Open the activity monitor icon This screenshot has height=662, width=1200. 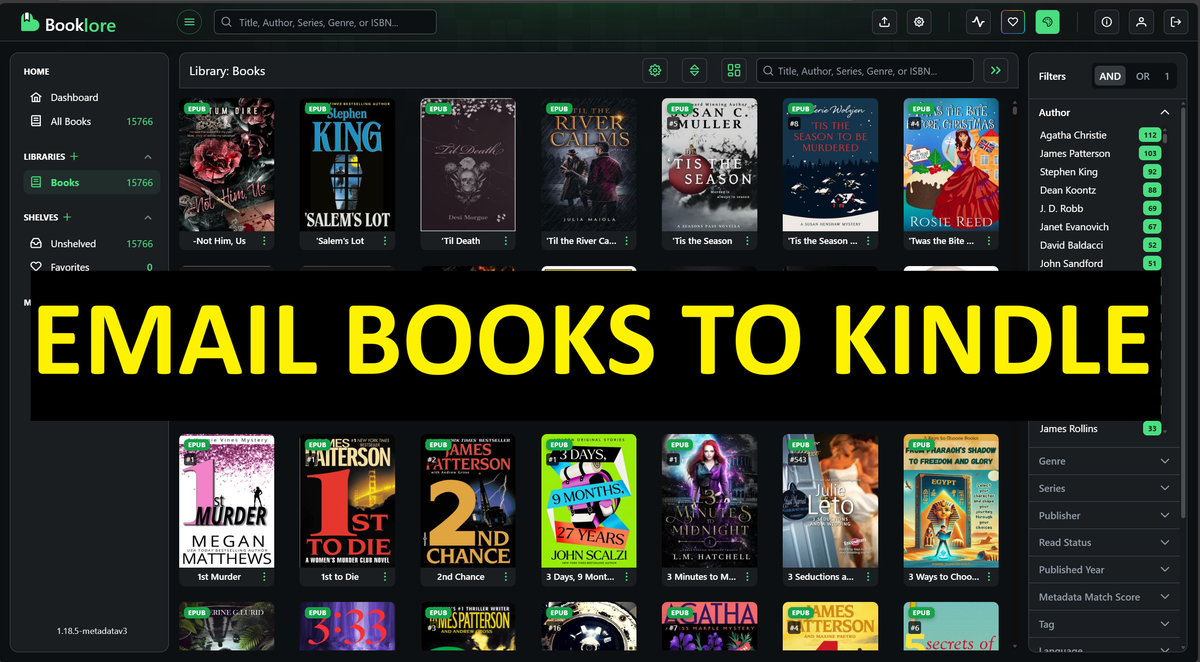978,21
